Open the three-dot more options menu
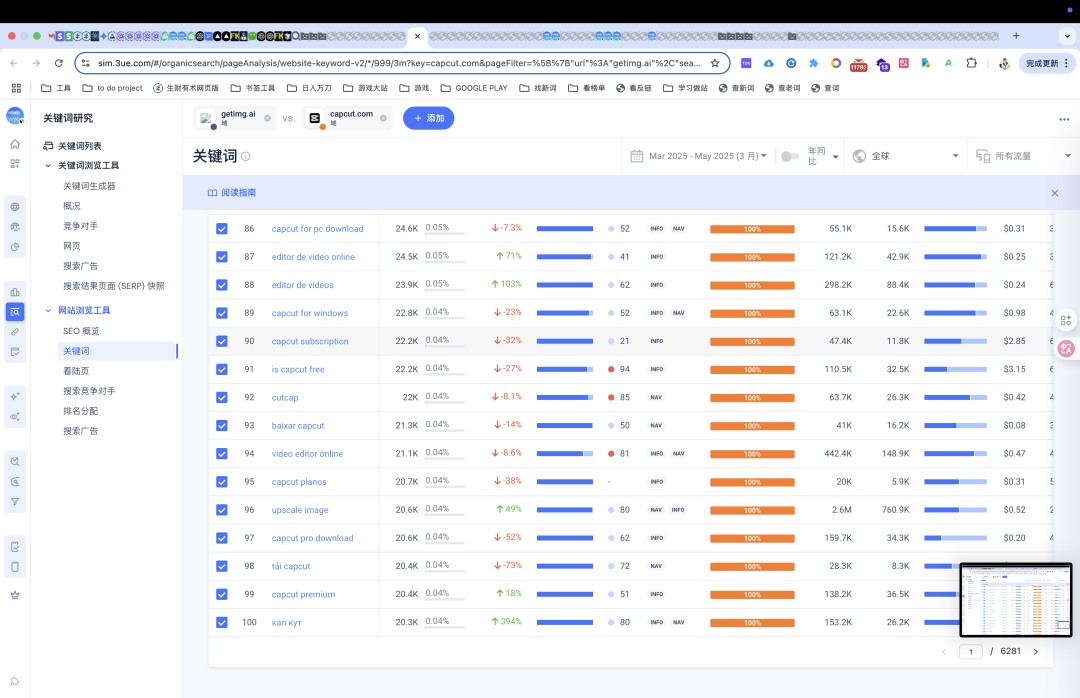 click(x=1064, y=119)
